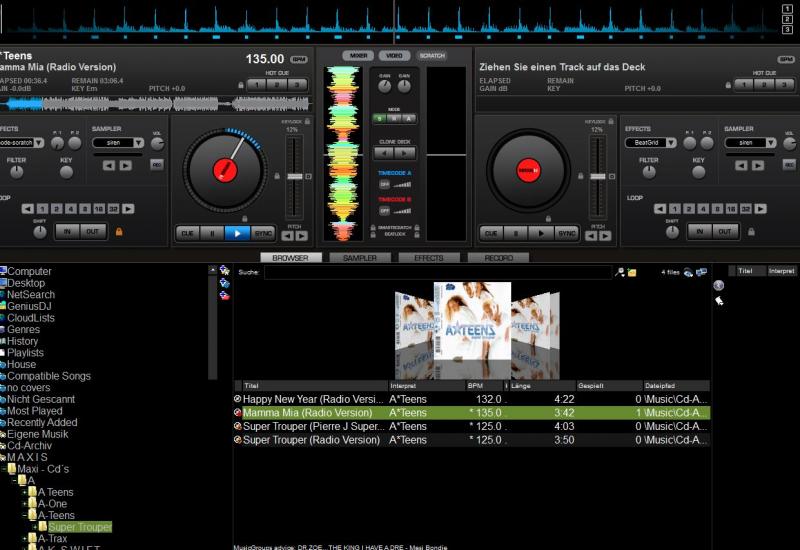The height and width of the screenshot is (550, 800).
Task: Click the left deck play button
Action: [237, 233]
